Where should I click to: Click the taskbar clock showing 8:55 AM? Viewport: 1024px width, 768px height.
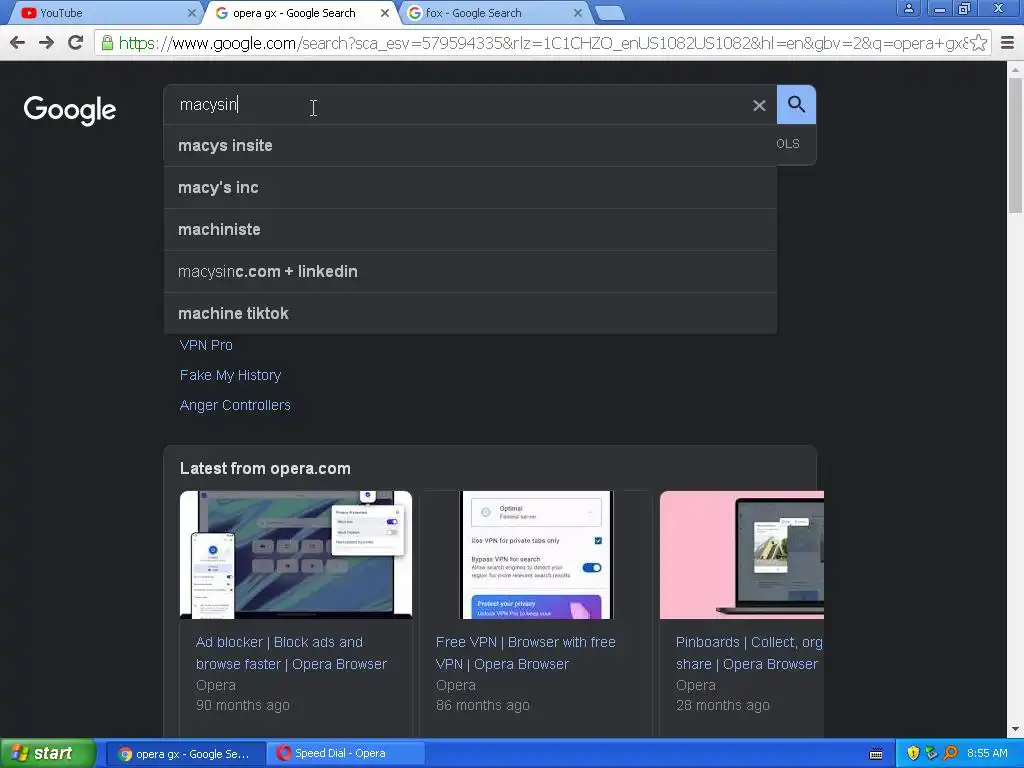tap(987, 754)
